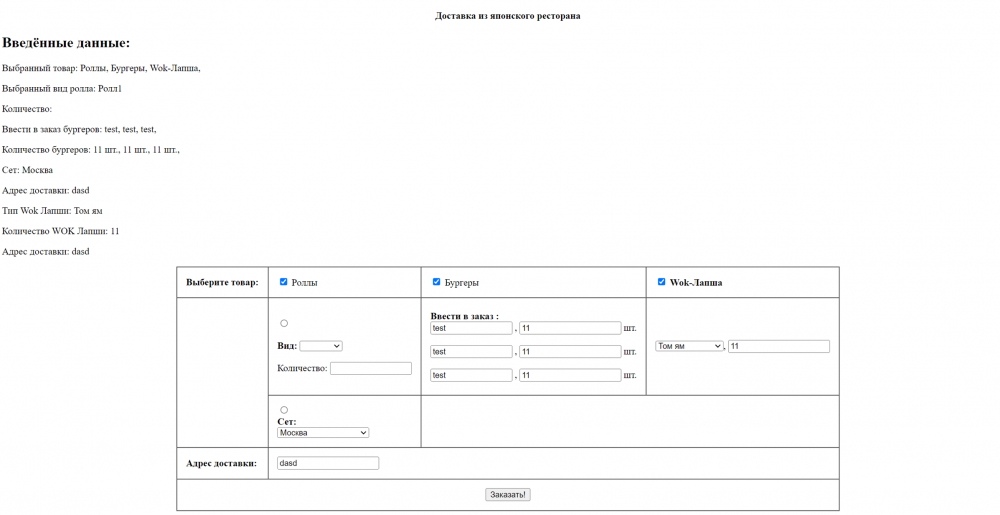Select the radio button above Вид

tap(284, 323)
